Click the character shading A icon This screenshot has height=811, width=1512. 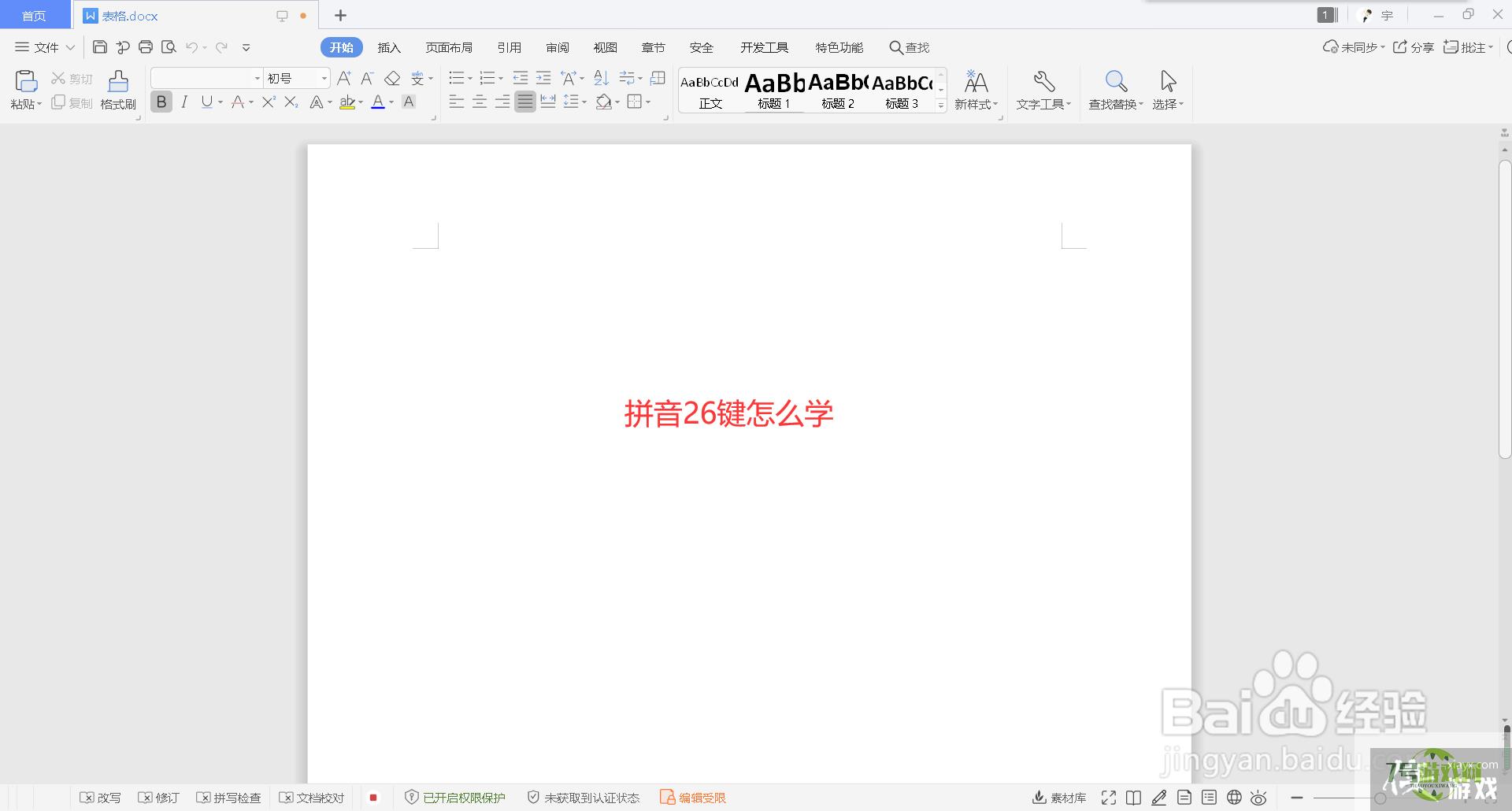click(408, 102)
